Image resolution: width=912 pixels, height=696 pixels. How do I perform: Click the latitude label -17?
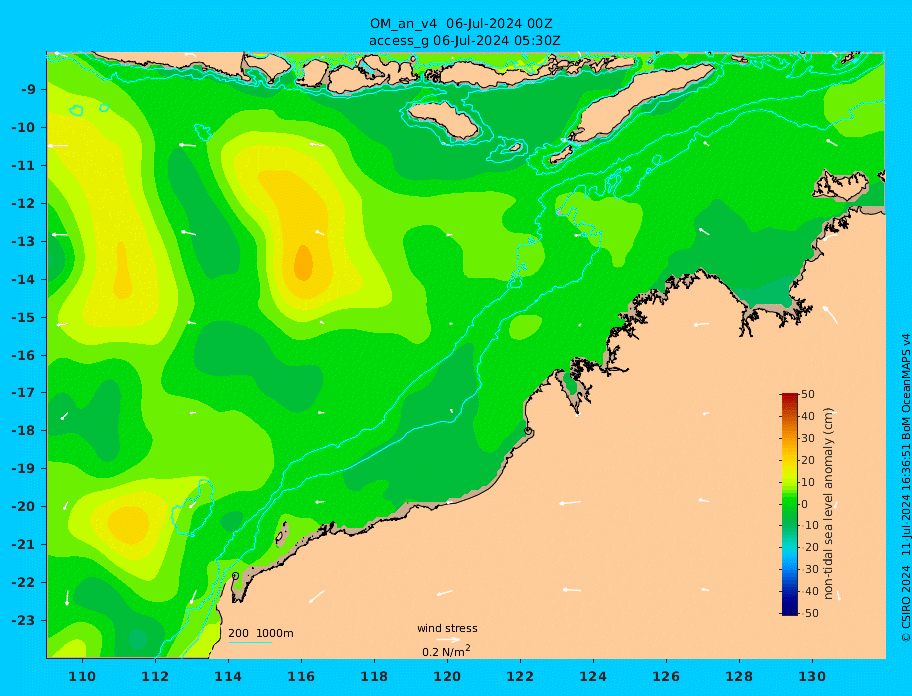point(23,392)
